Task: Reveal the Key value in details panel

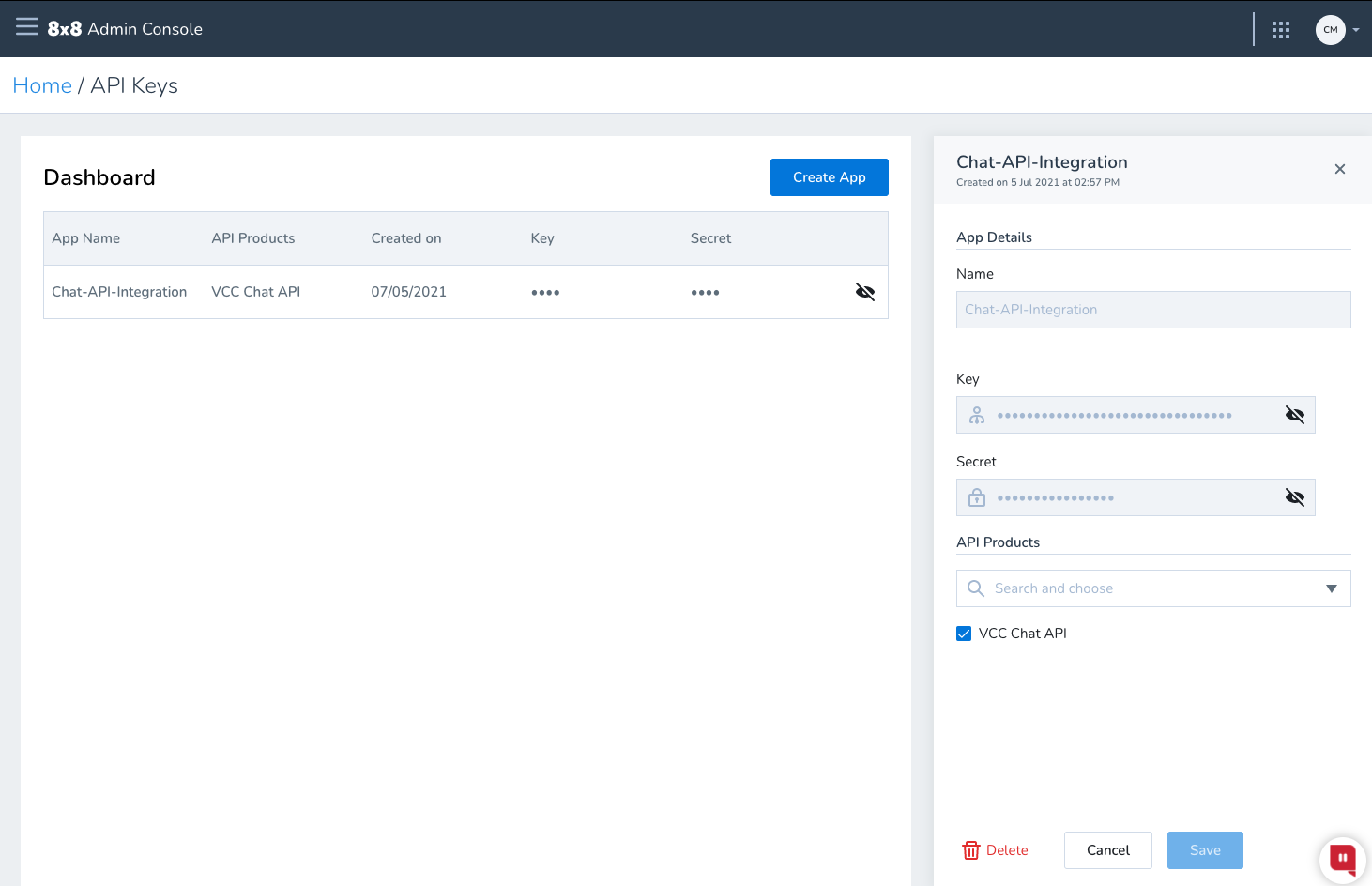Action: pyautogui.click(x=1295, y=415)
